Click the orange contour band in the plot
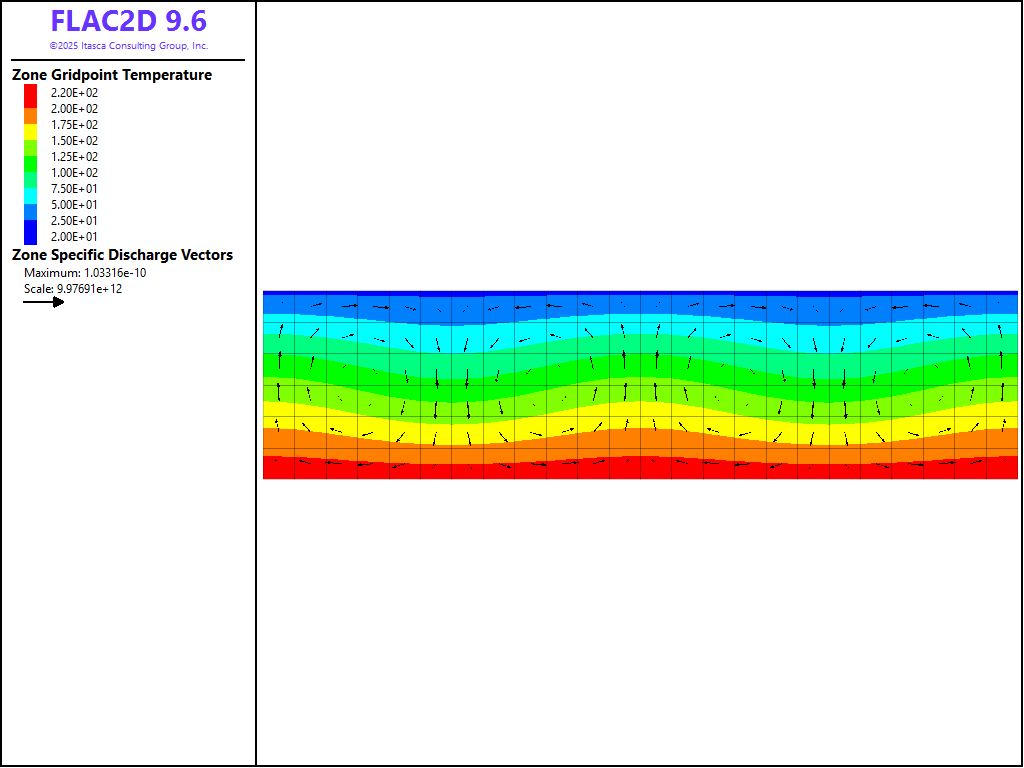 tap(640, 439)
